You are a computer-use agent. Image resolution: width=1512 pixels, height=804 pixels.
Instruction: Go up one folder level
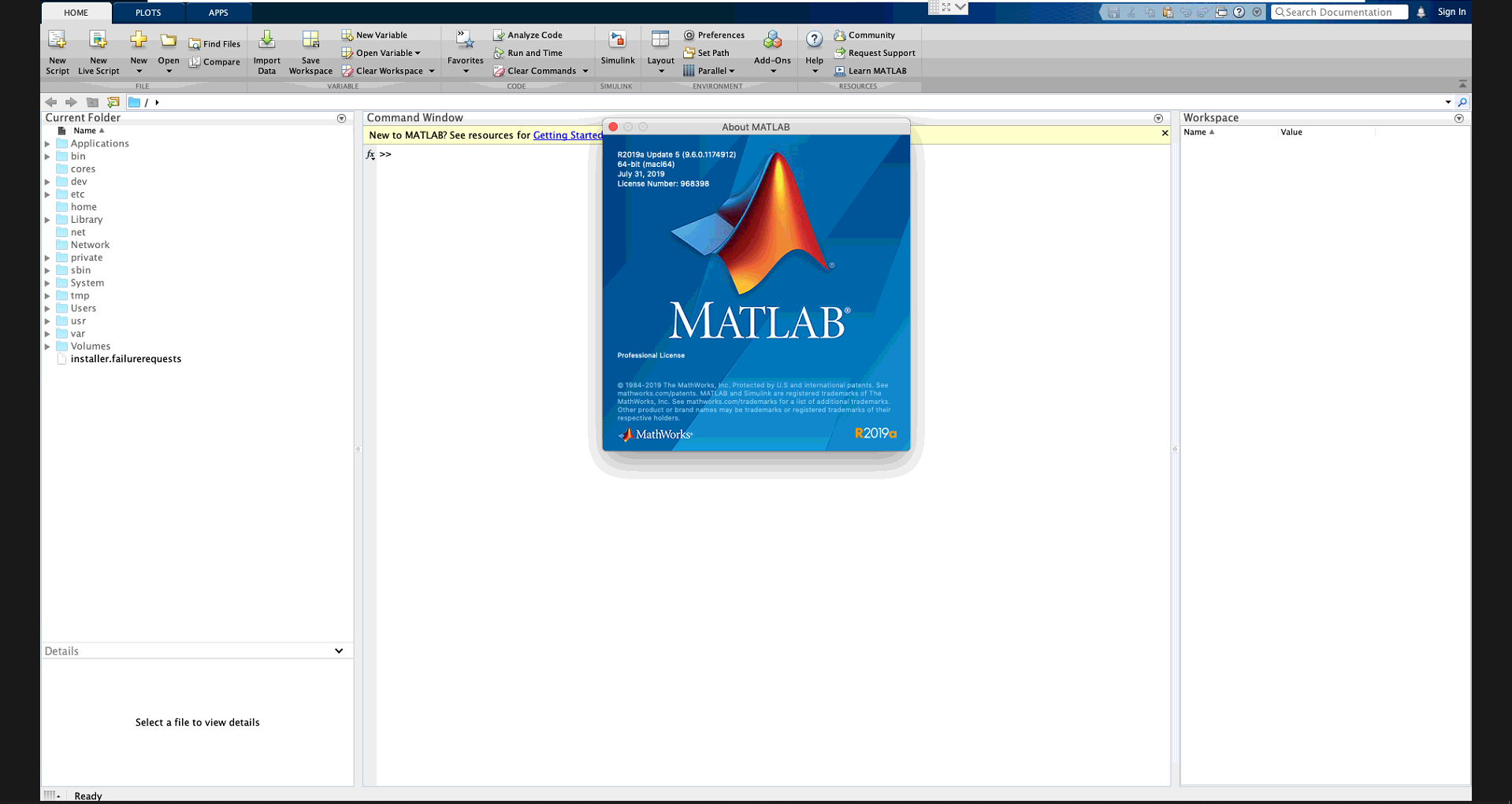(x=92, y=102)
